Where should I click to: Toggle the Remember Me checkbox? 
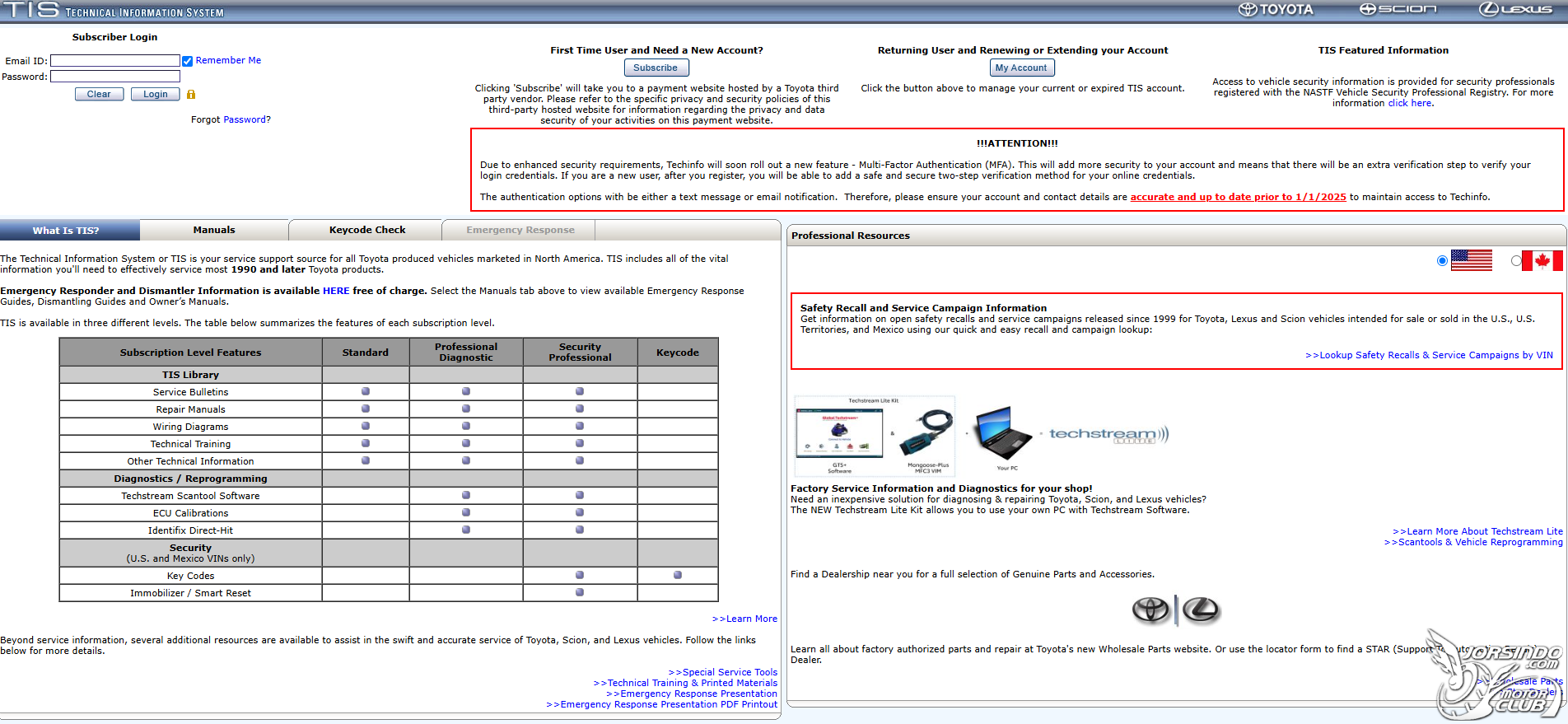tap(188, 61)
